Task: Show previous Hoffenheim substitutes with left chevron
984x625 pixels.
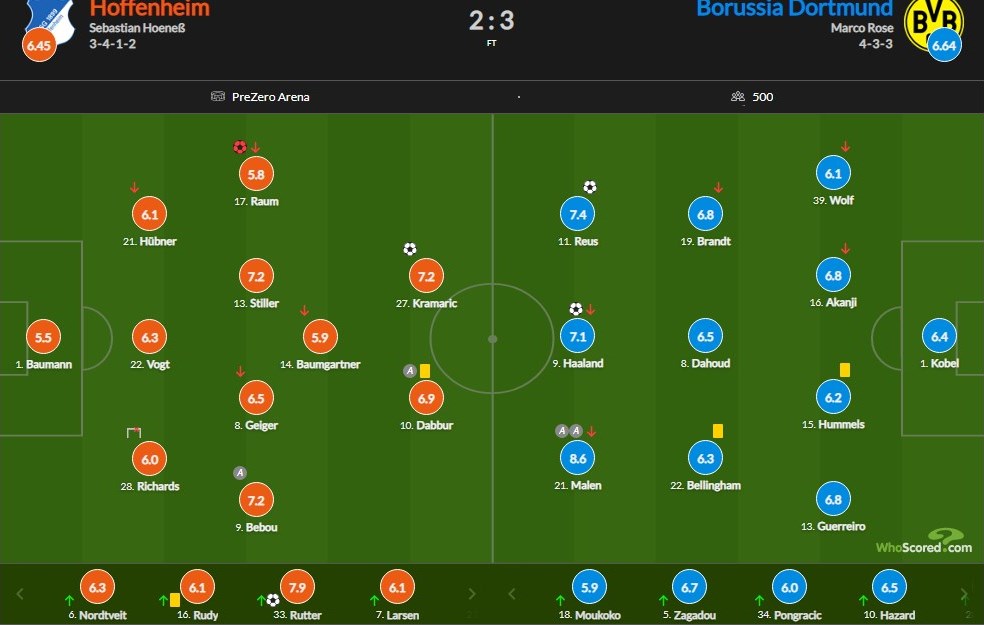Action: click(x=19, y=594)
